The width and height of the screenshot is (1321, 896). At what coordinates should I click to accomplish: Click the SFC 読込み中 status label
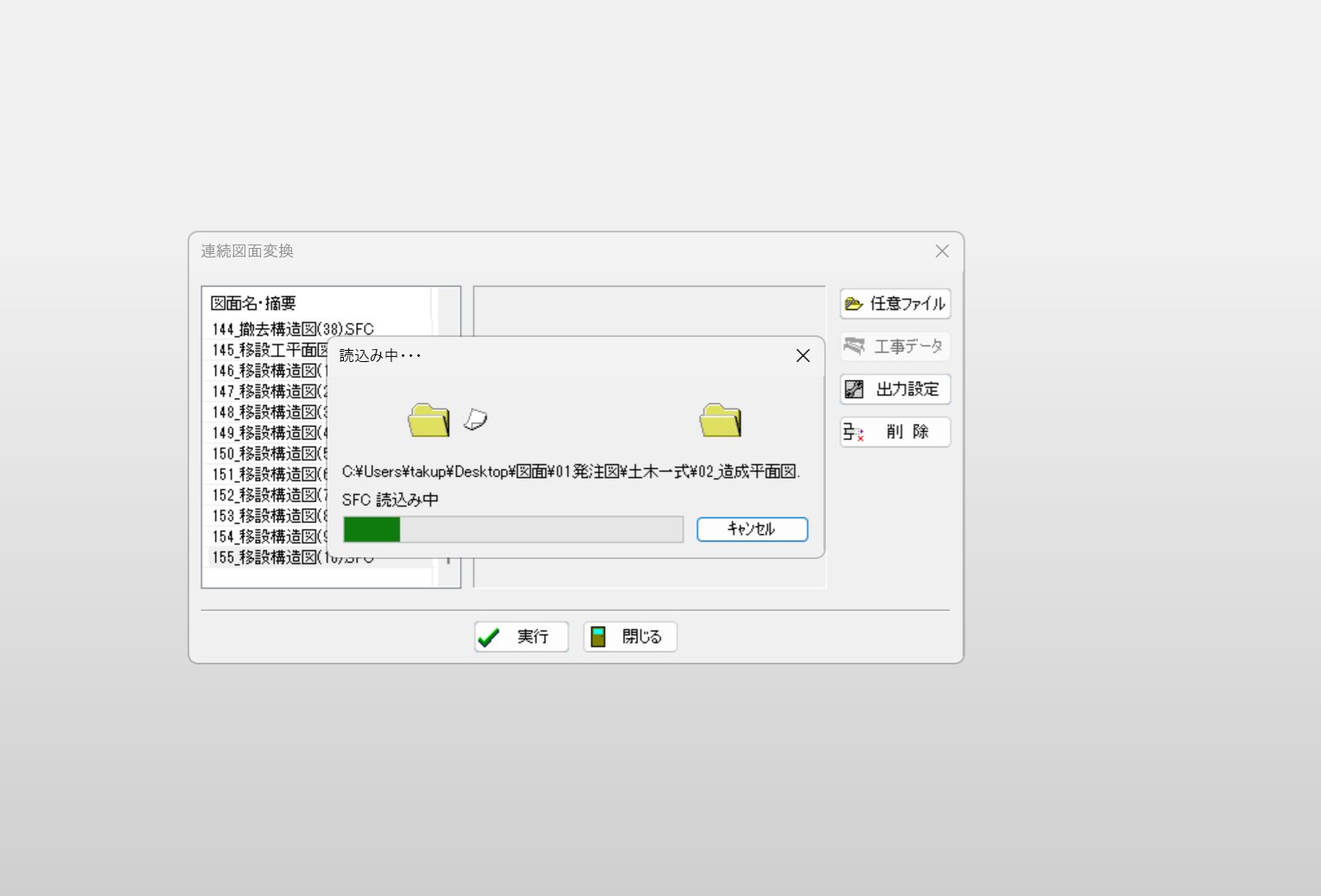click(x=391, y=500)
